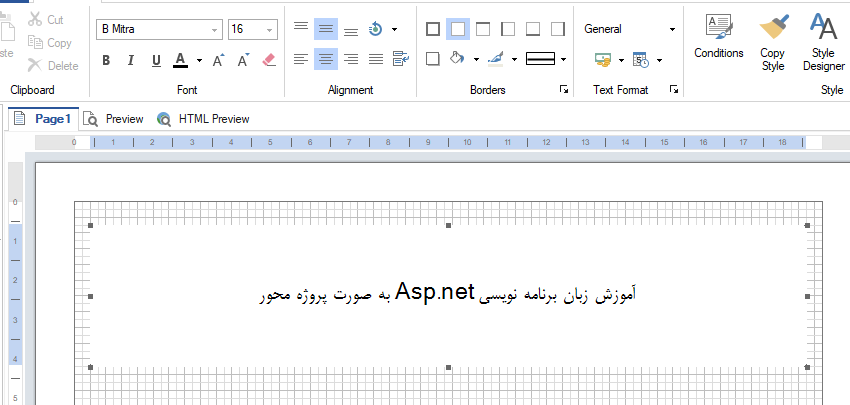Toggle horizontal center alignment
The width and height of the screenshot is (850, 405).
[x=326, y=59]
